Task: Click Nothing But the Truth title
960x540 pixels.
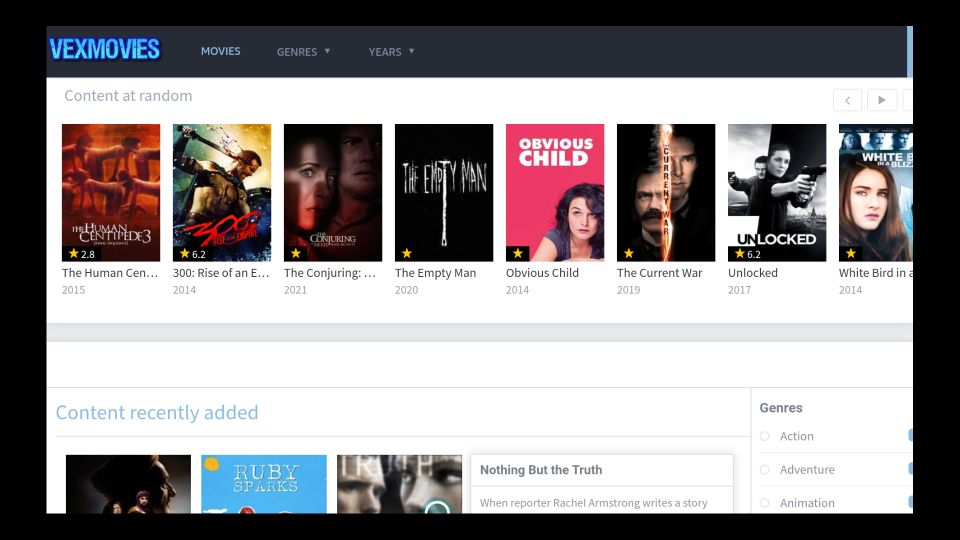Action: pos(541,470)
